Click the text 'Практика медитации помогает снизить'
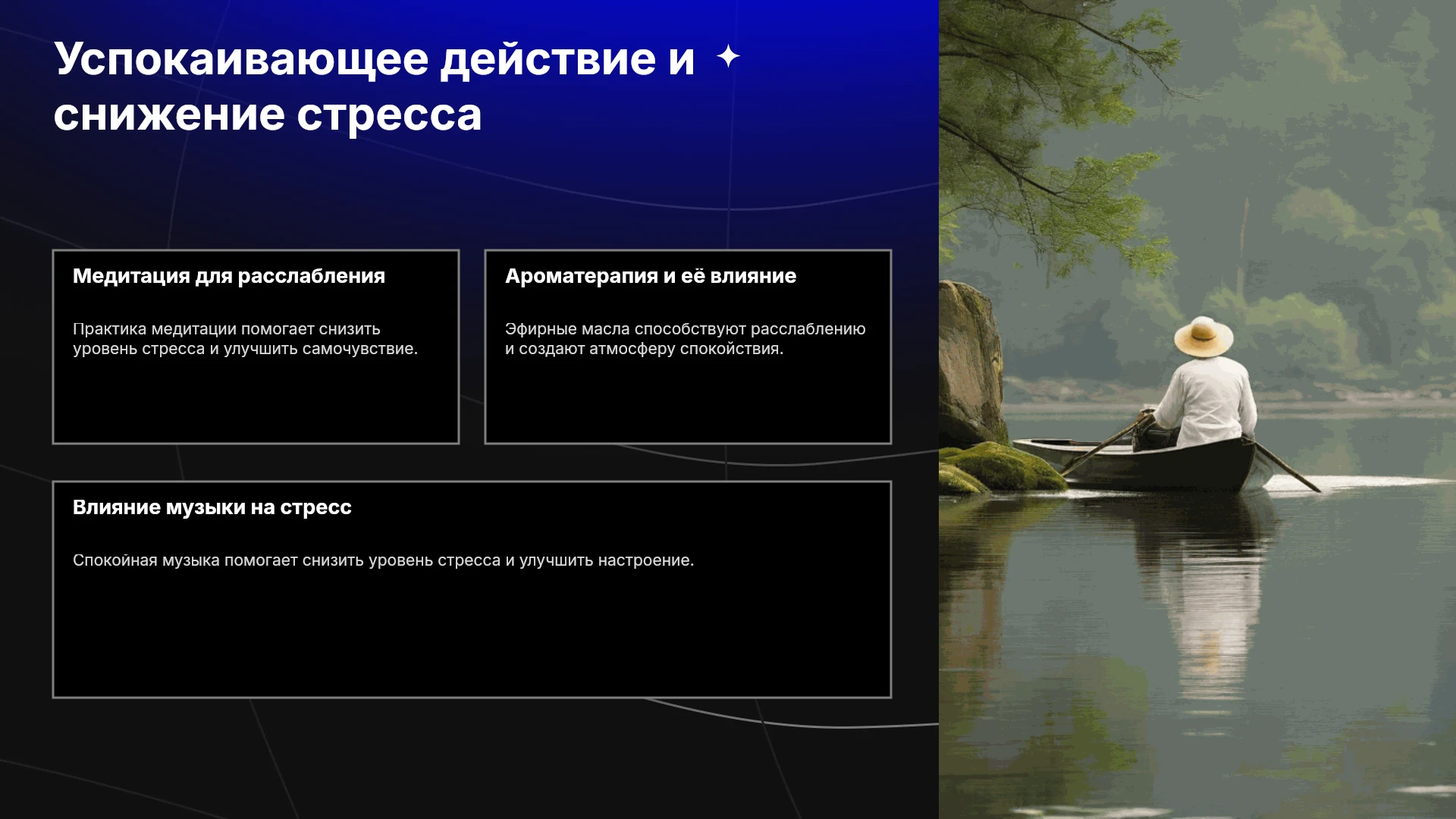This screenshot has height=819, width=1456. tap(227, 329)
